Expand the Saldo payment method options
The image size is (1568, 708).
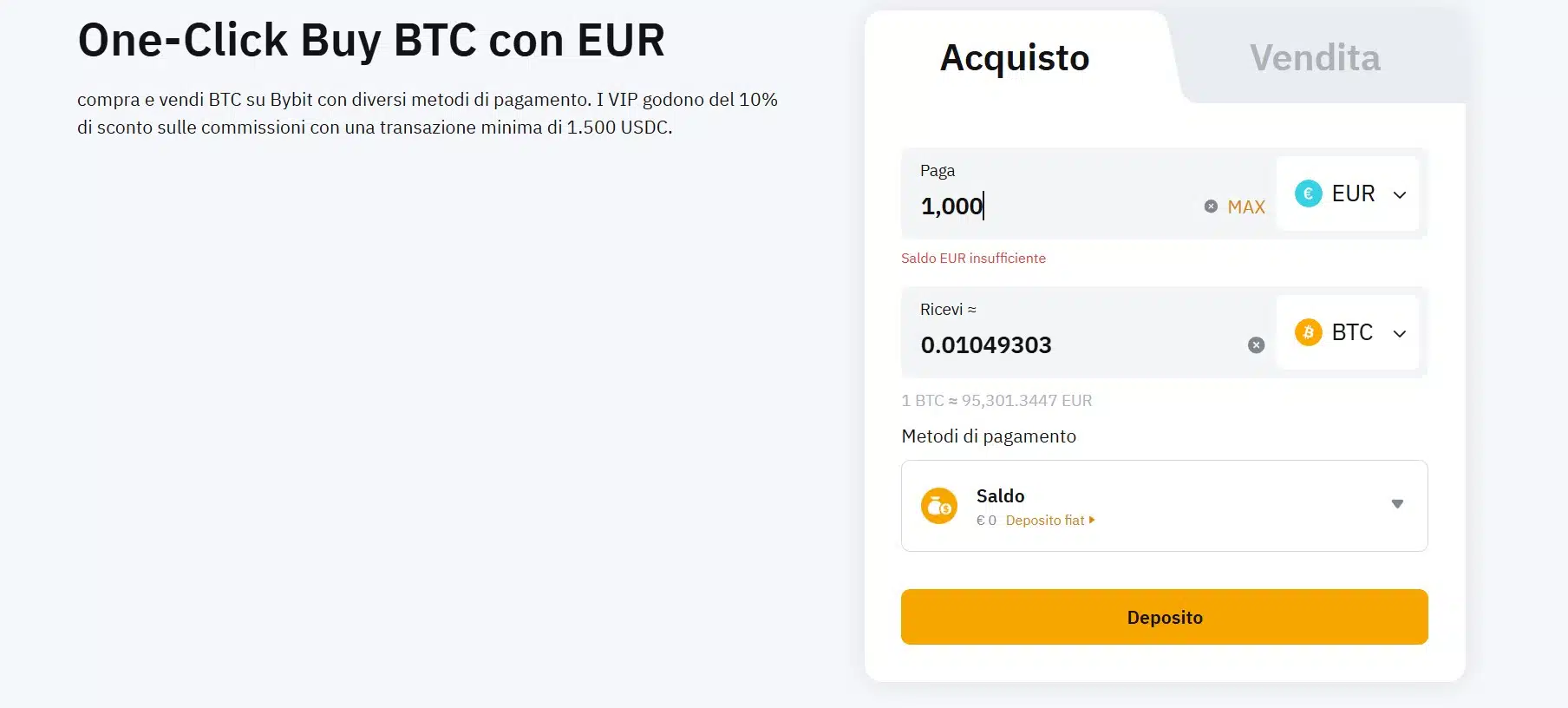point(1397,503)
